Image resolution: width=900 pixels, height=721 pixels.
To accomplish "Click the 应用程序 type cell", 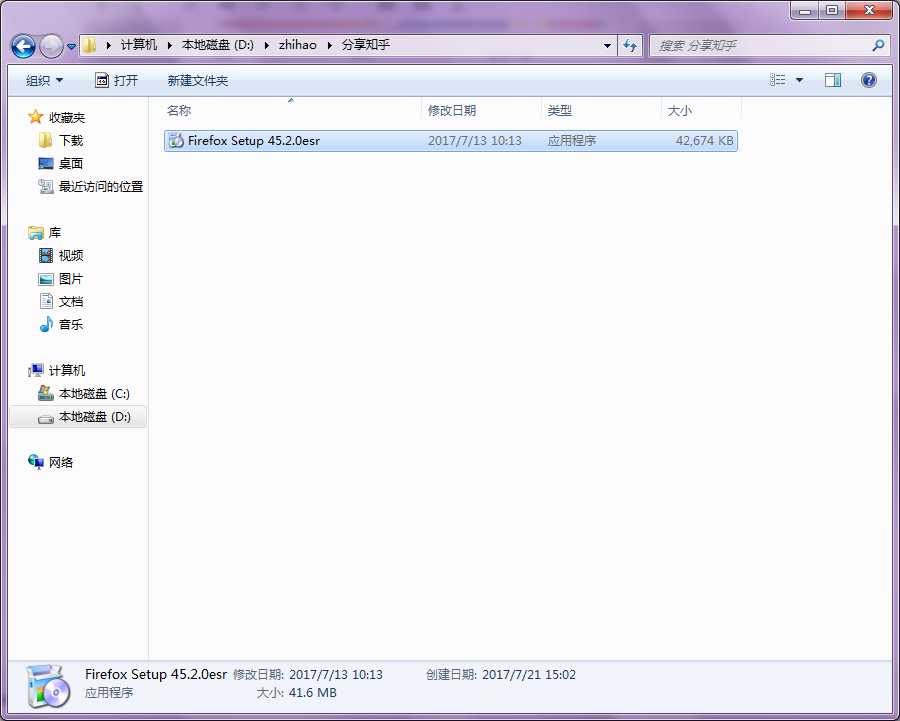I will (x=572, y=141).
